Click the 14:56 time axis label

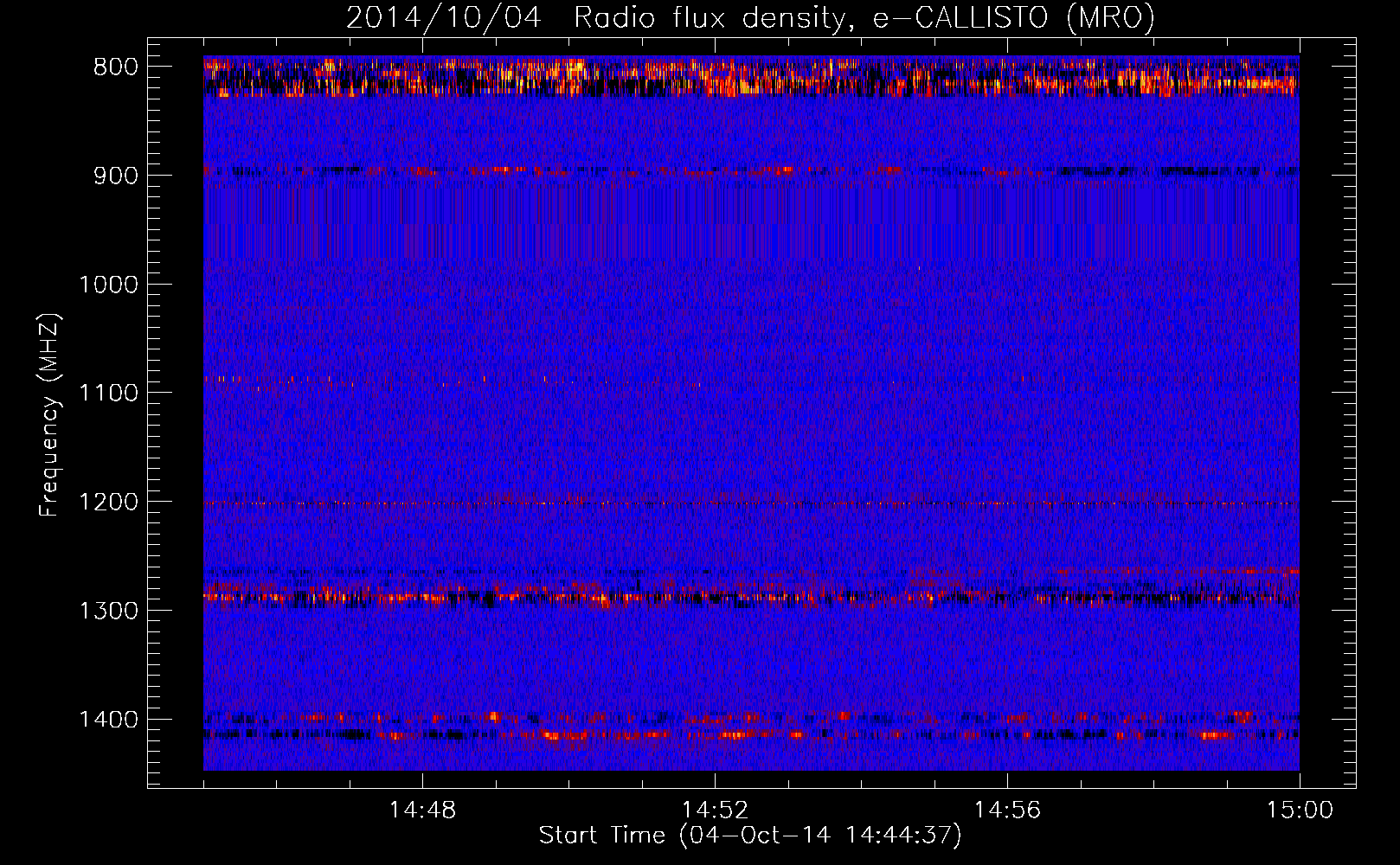pyautogui.click(x=1007, y=811)
